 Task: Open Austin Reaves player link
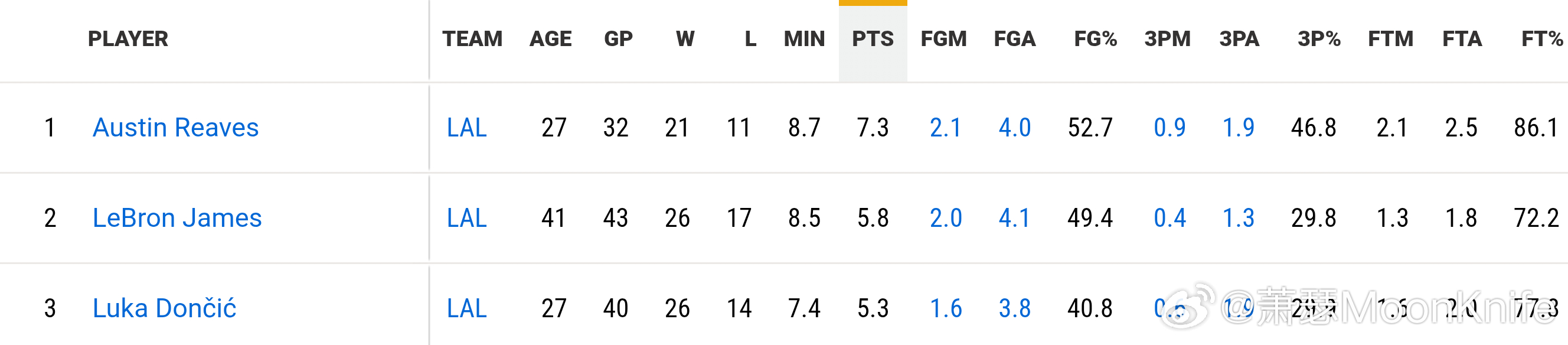tap(175, 128)
